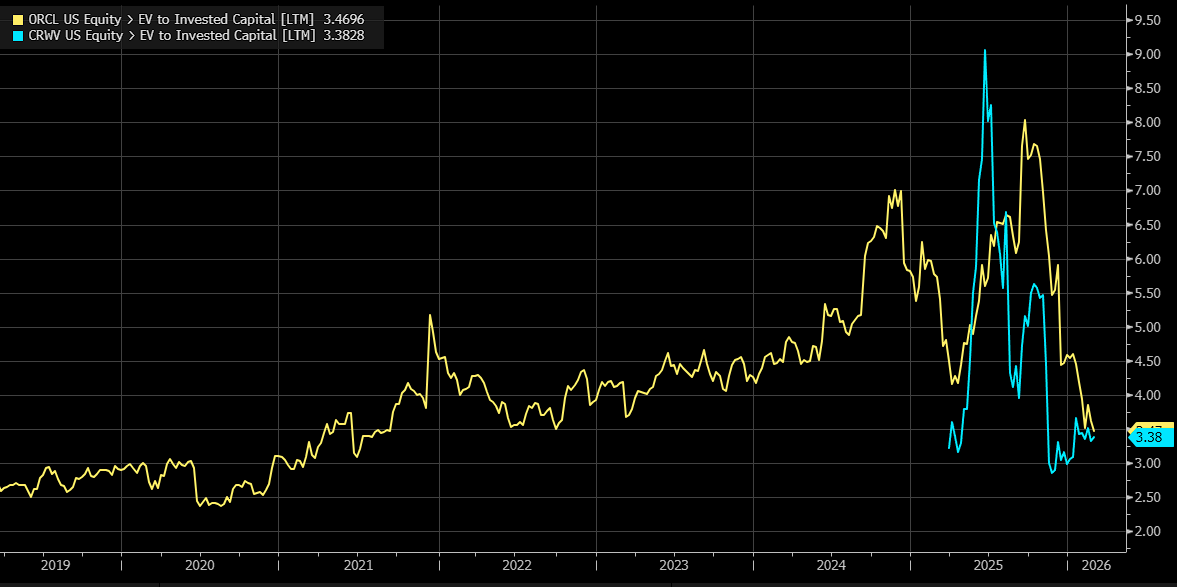The width and height of the screenshot is (1177, 587).
Task: Click the 2021 label on the time axis
Action: click(358, 564)
